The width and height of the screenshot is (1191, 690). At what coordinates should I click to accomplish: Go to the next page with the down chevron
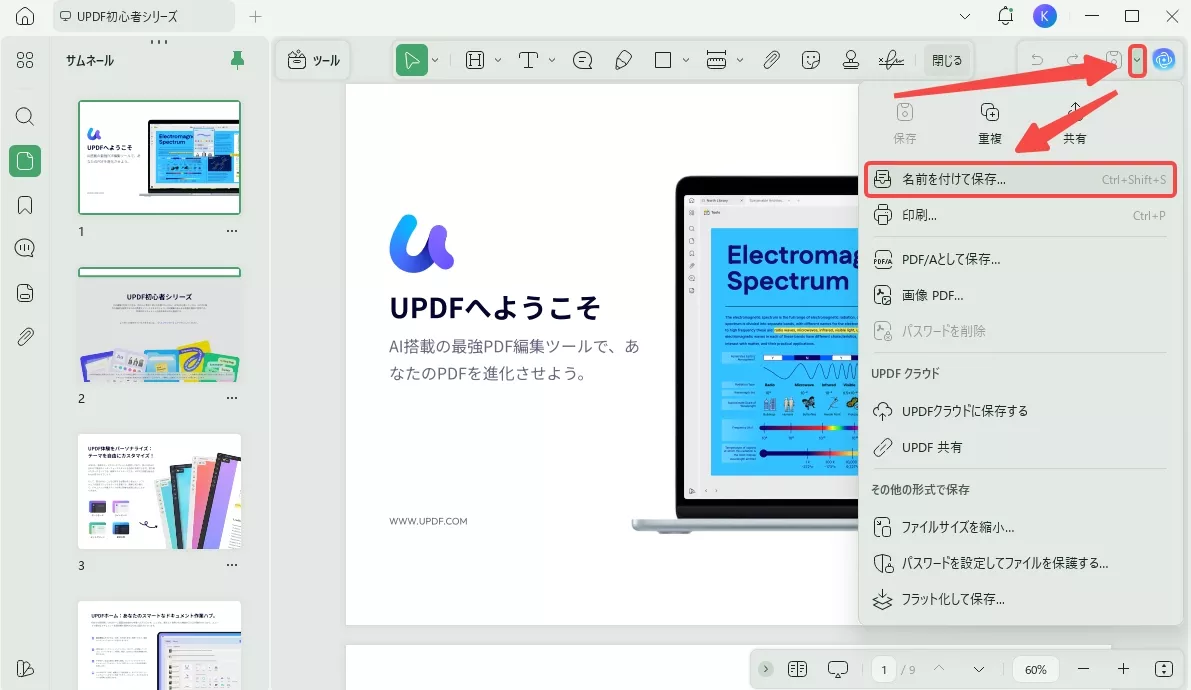coord(978,669)
